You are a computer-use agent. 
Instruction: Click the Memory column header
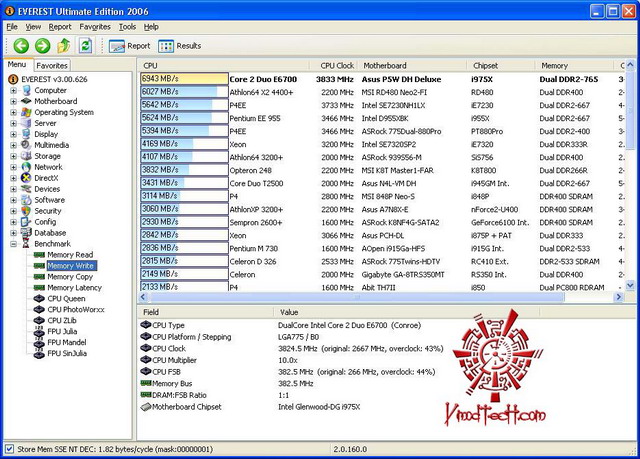[x=574, y=66]
